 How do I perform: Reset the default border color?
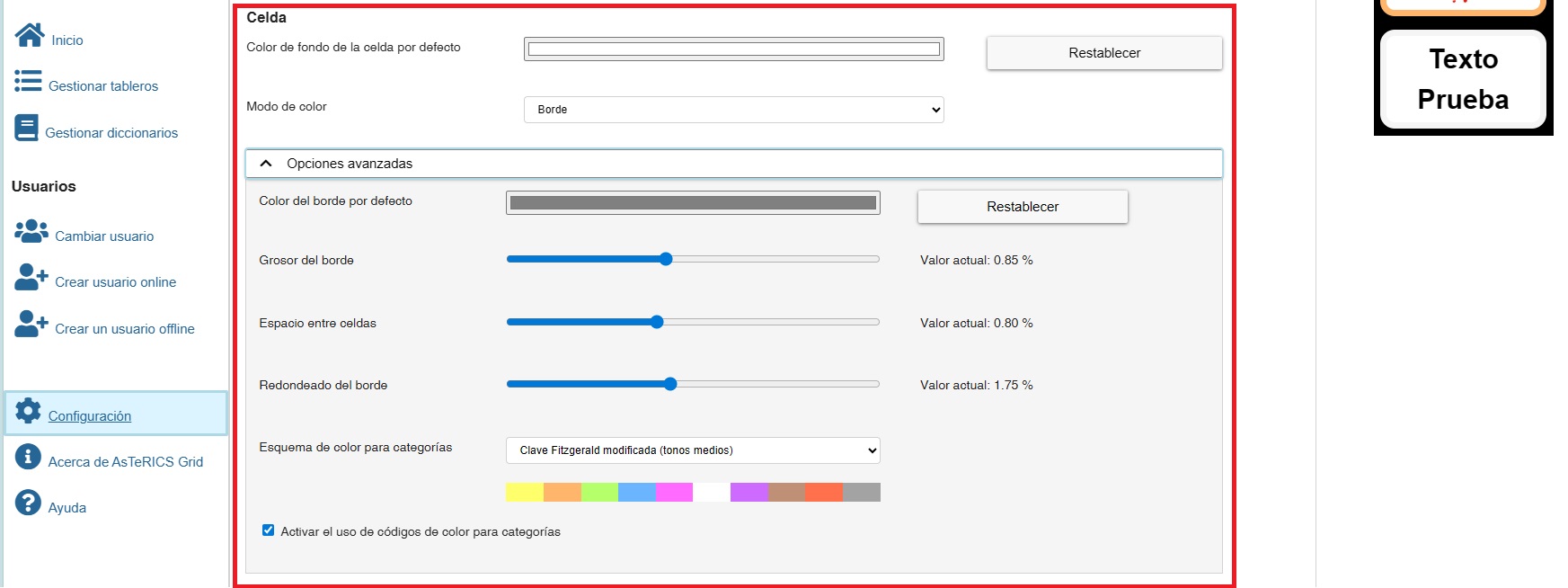(1022, 207)
